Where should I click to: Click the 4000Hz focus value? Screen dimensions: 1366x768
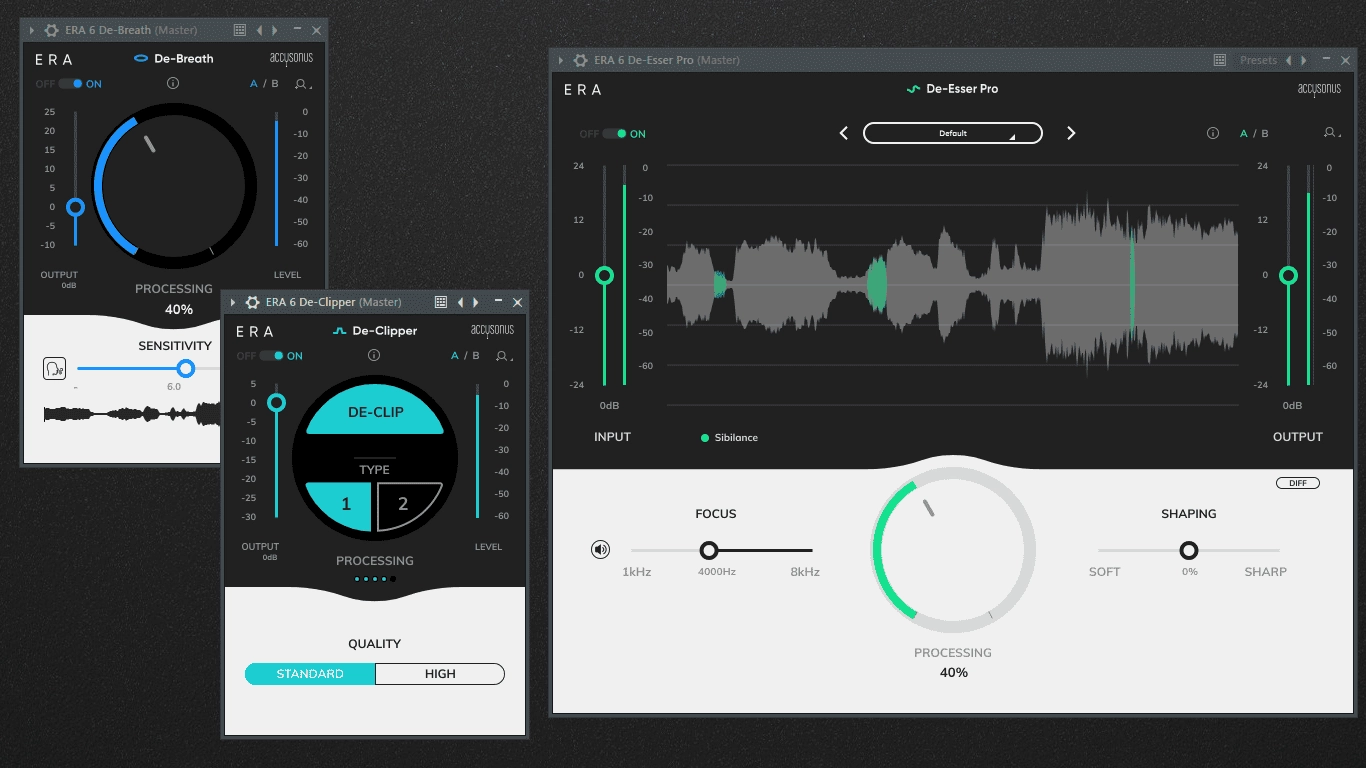717,572
